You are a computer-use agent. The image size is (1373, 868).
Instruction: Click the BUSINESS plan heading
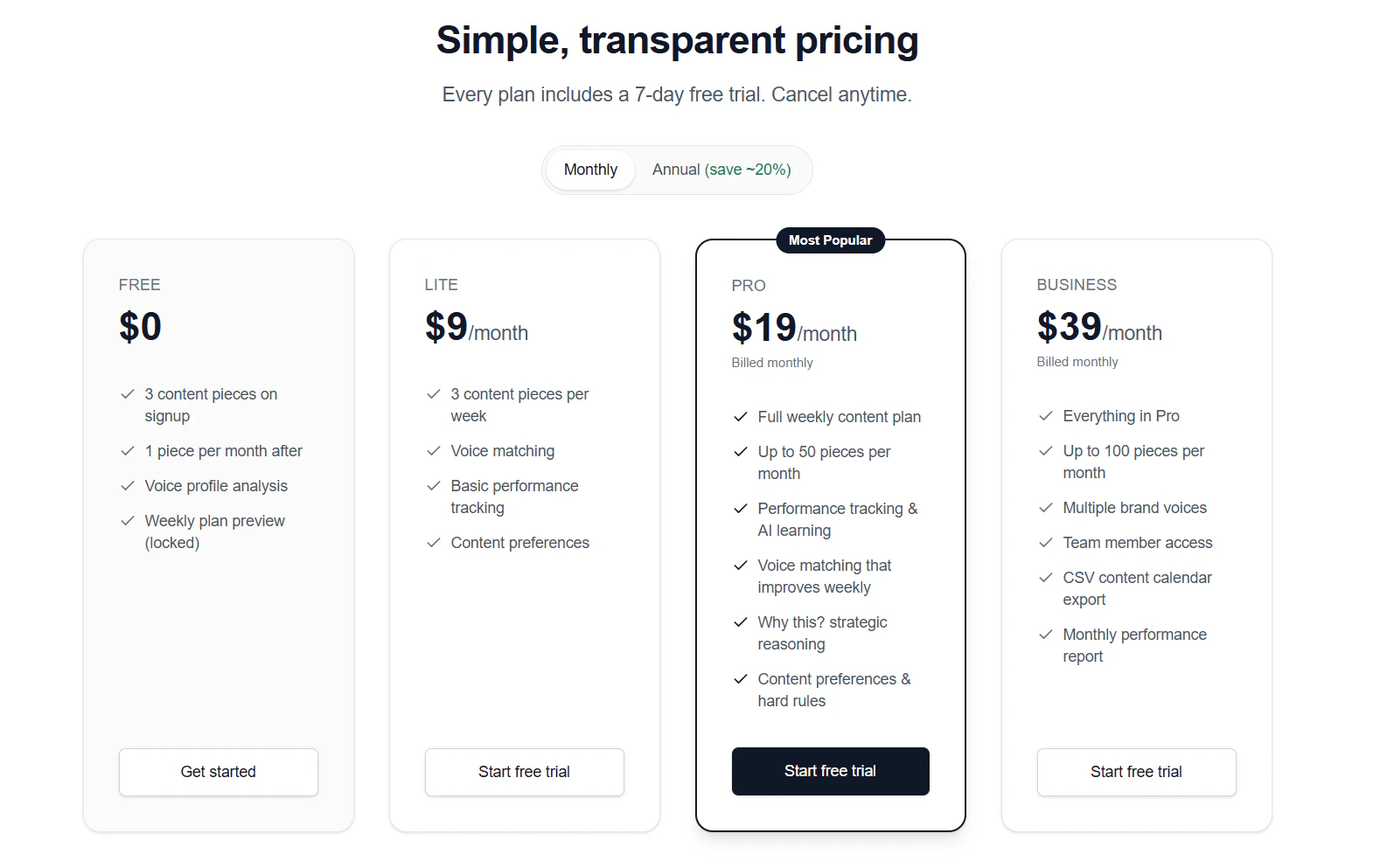point(1077,285)
